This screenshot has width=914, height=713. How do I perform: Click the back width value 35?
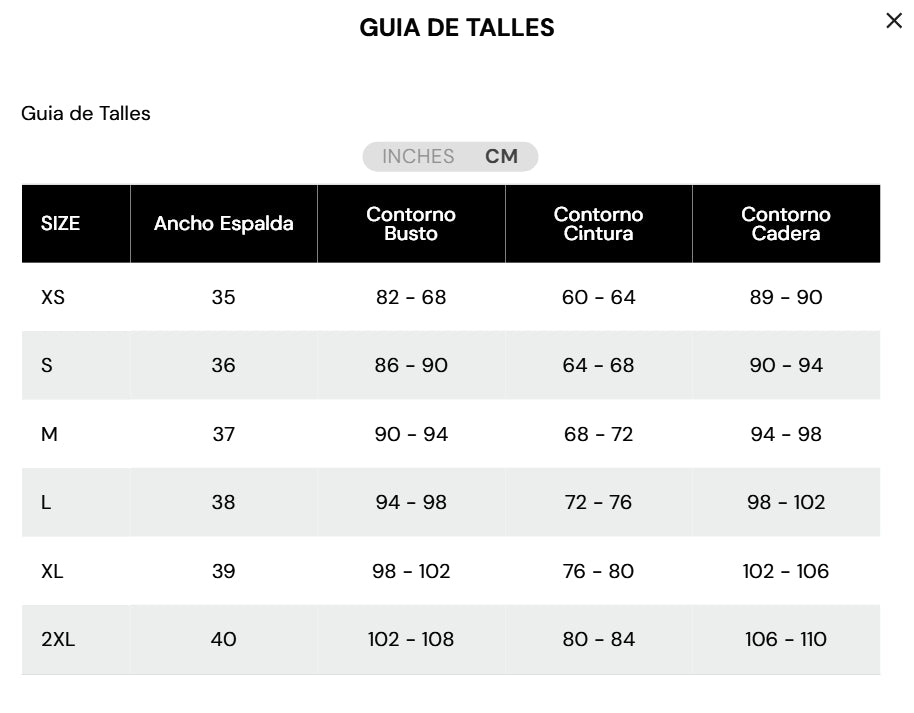tap(223, 297)
